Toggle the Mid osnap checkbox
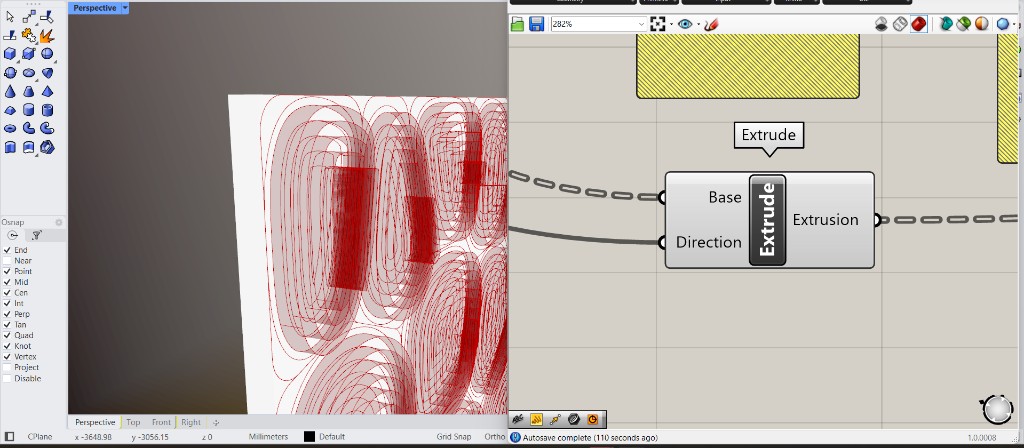1024x448 pixels. tap(7, 282)
